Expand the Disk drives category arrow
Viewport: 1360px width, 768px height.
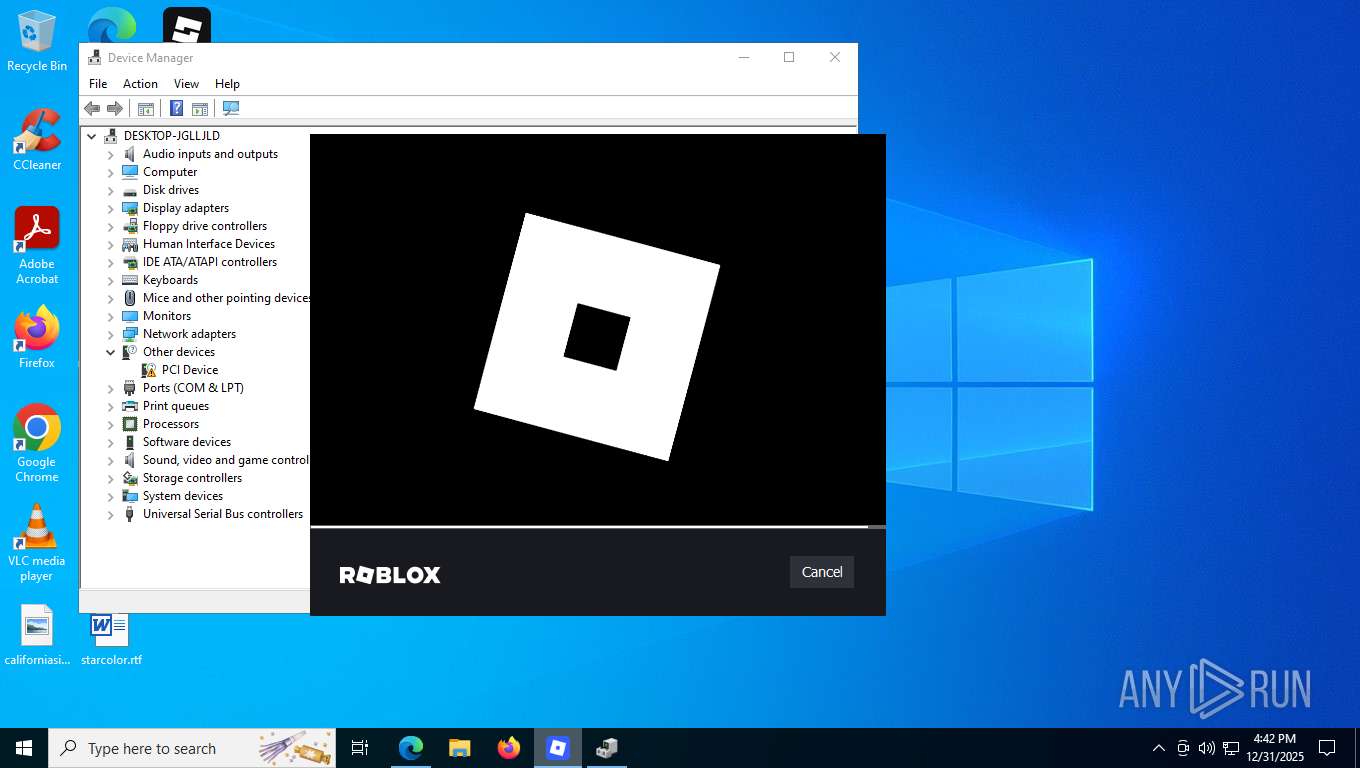[111, 190]
